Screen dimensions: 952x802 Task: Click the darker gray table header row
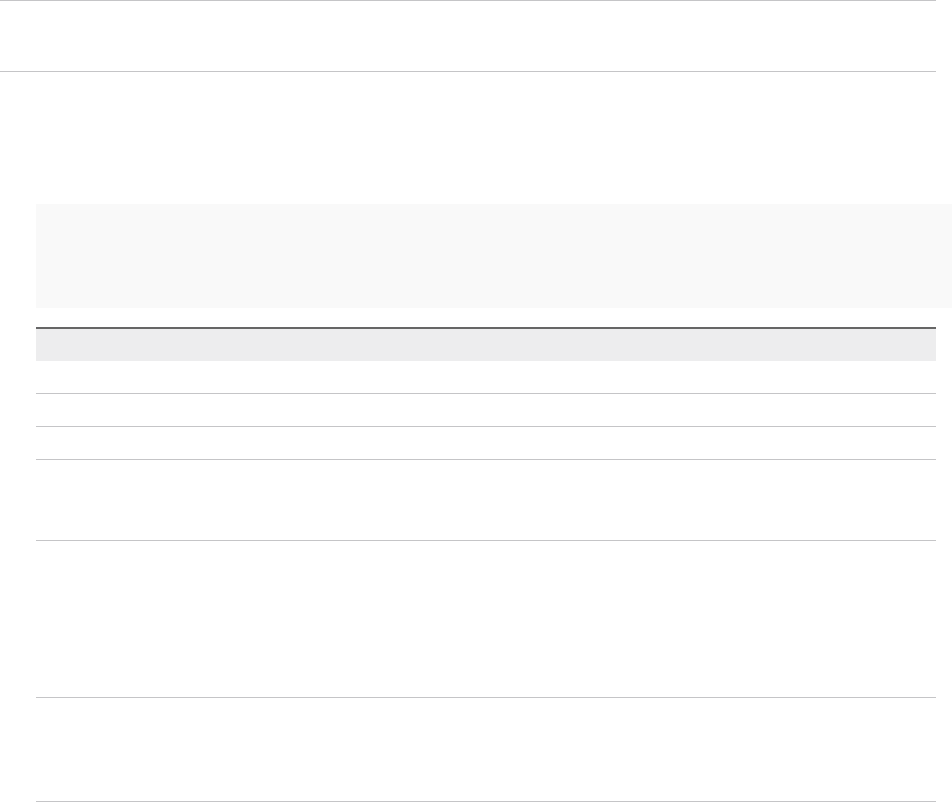point(486,345)
